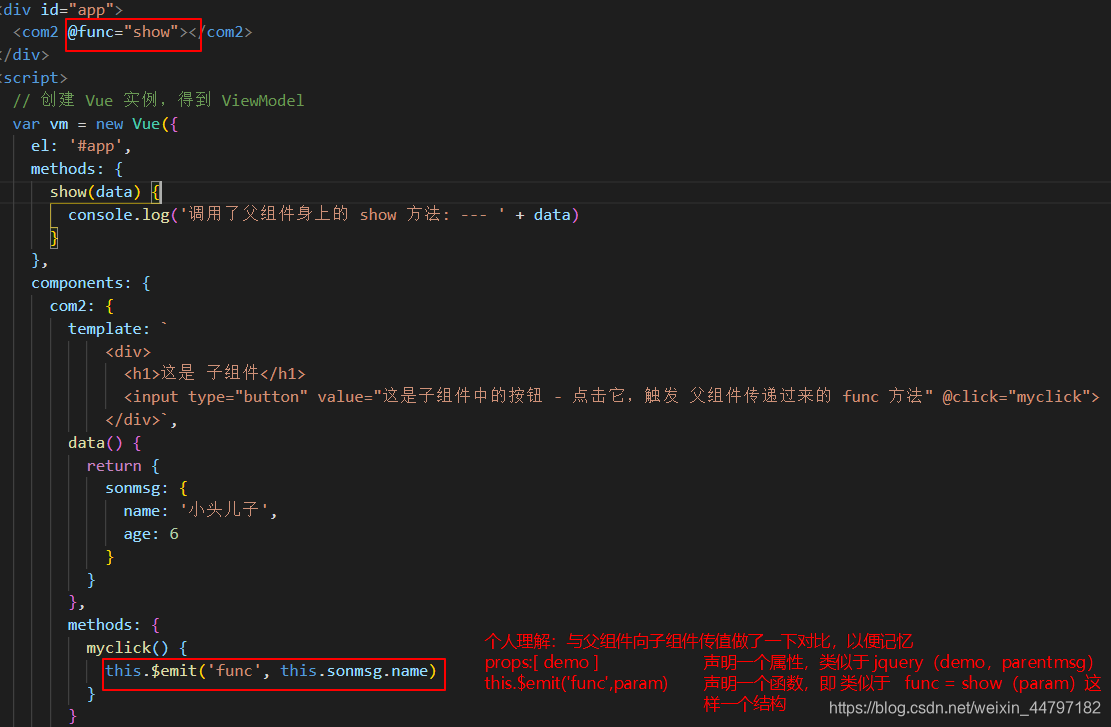Click the value text '这是子组件中的按钮'
Image resolution: width=1111 pixels, height=727 pixels.
(x=463, y=396)
